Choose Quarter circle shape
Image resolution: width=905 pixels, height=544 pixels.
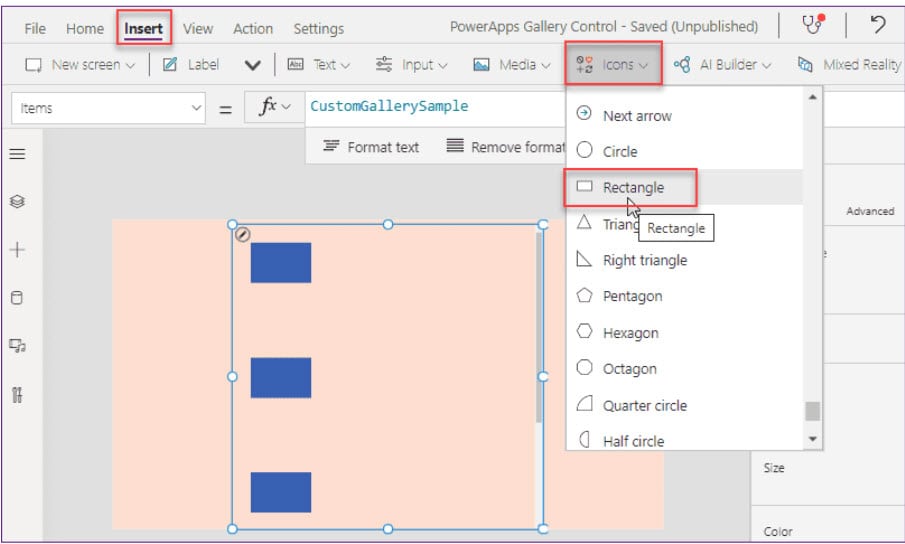coord(685,406)
